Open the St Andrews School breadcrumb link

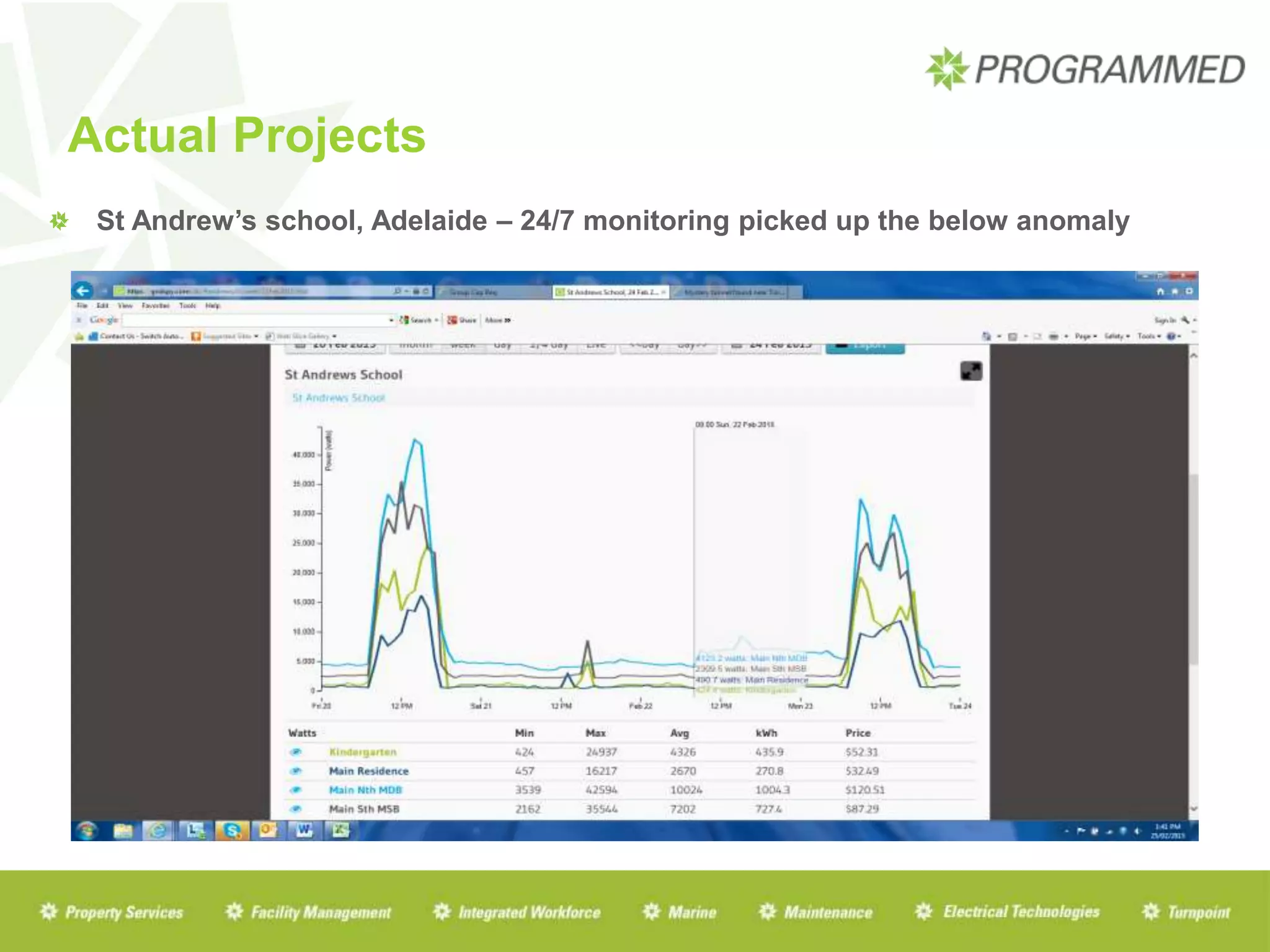click(x=339, y=398)
